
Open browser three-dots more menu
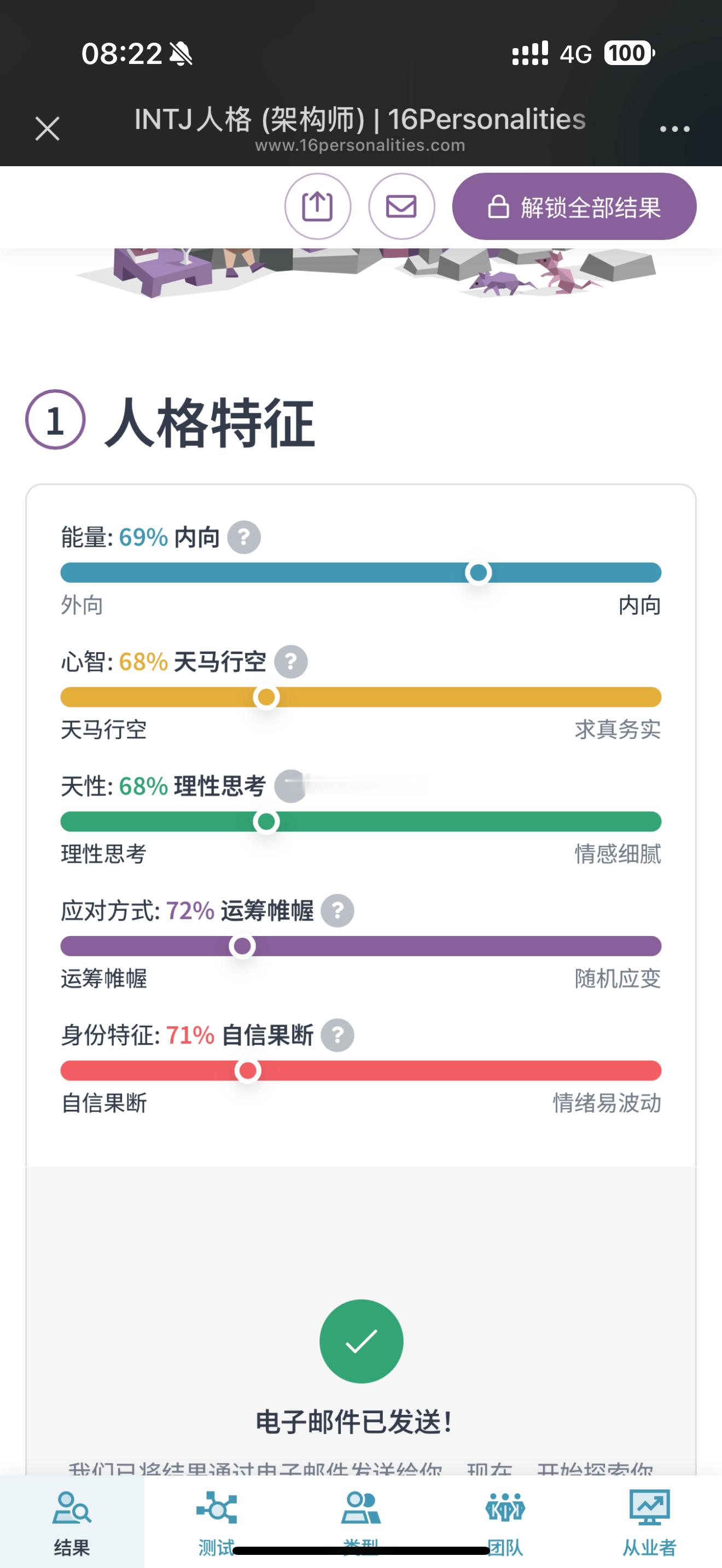click(675, 129)
